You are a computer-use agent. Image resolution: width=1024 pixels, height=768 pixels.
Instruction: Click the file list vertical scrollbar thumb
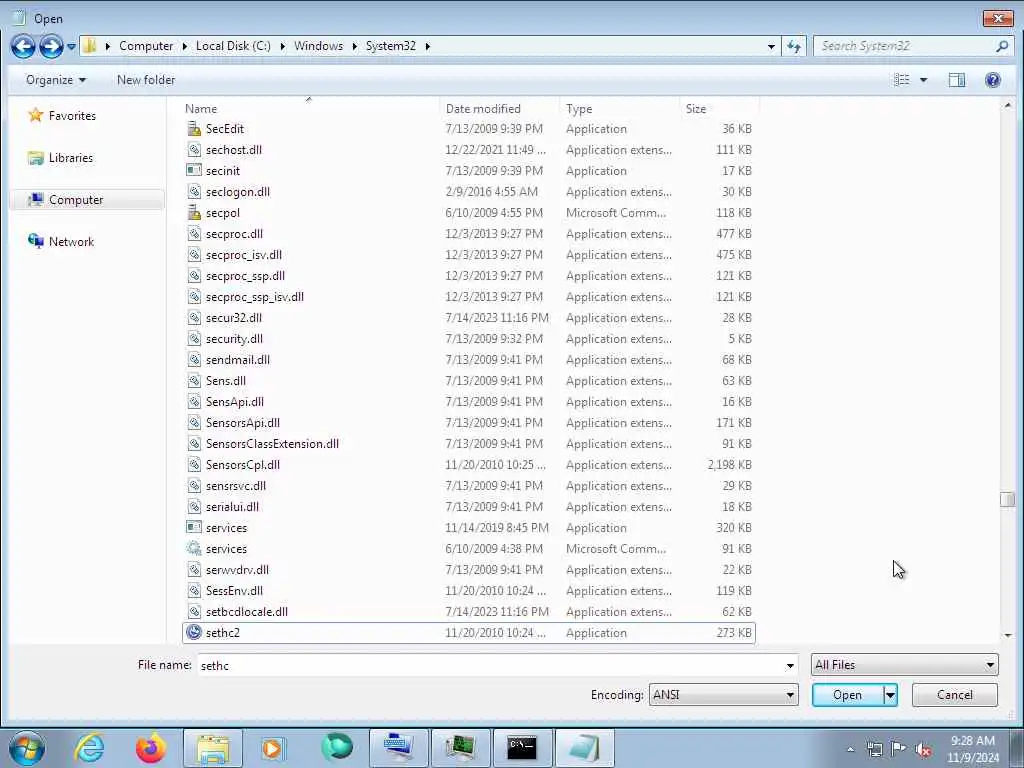pyautogui.click(x=1007, y=499)
